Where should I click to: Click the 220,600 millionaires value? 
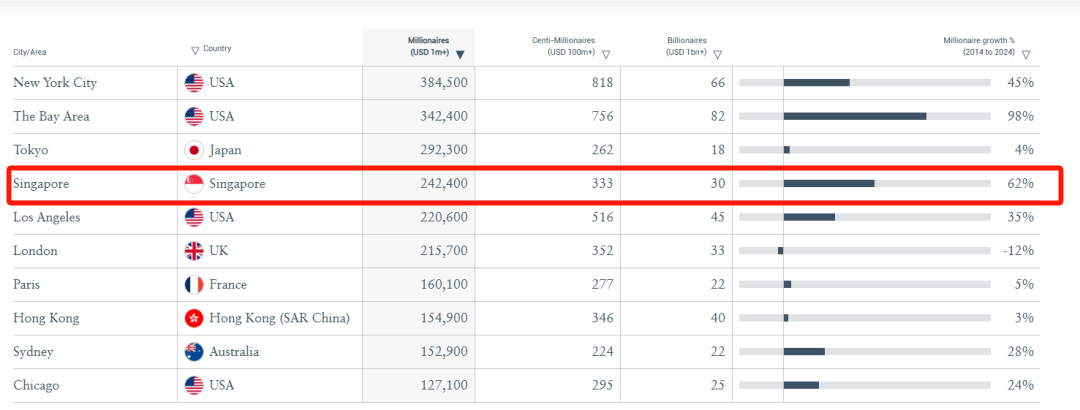tap(444, 217)
